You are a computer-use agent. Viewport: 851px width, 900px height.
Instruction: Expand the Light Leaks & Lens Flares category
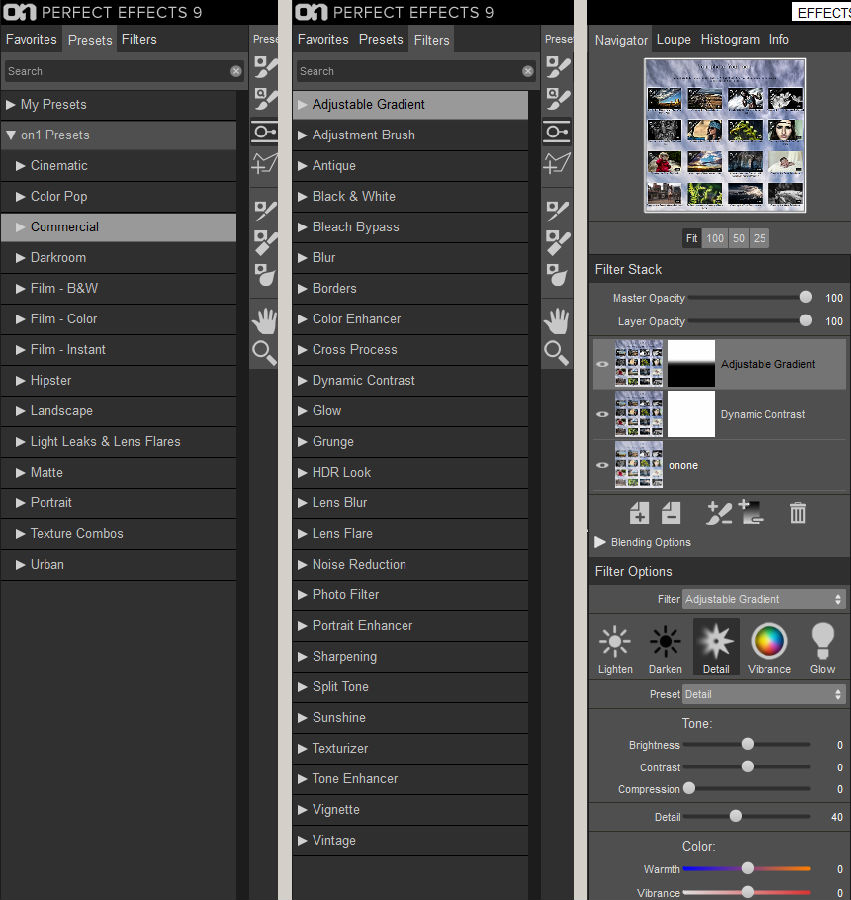[21, 442]
